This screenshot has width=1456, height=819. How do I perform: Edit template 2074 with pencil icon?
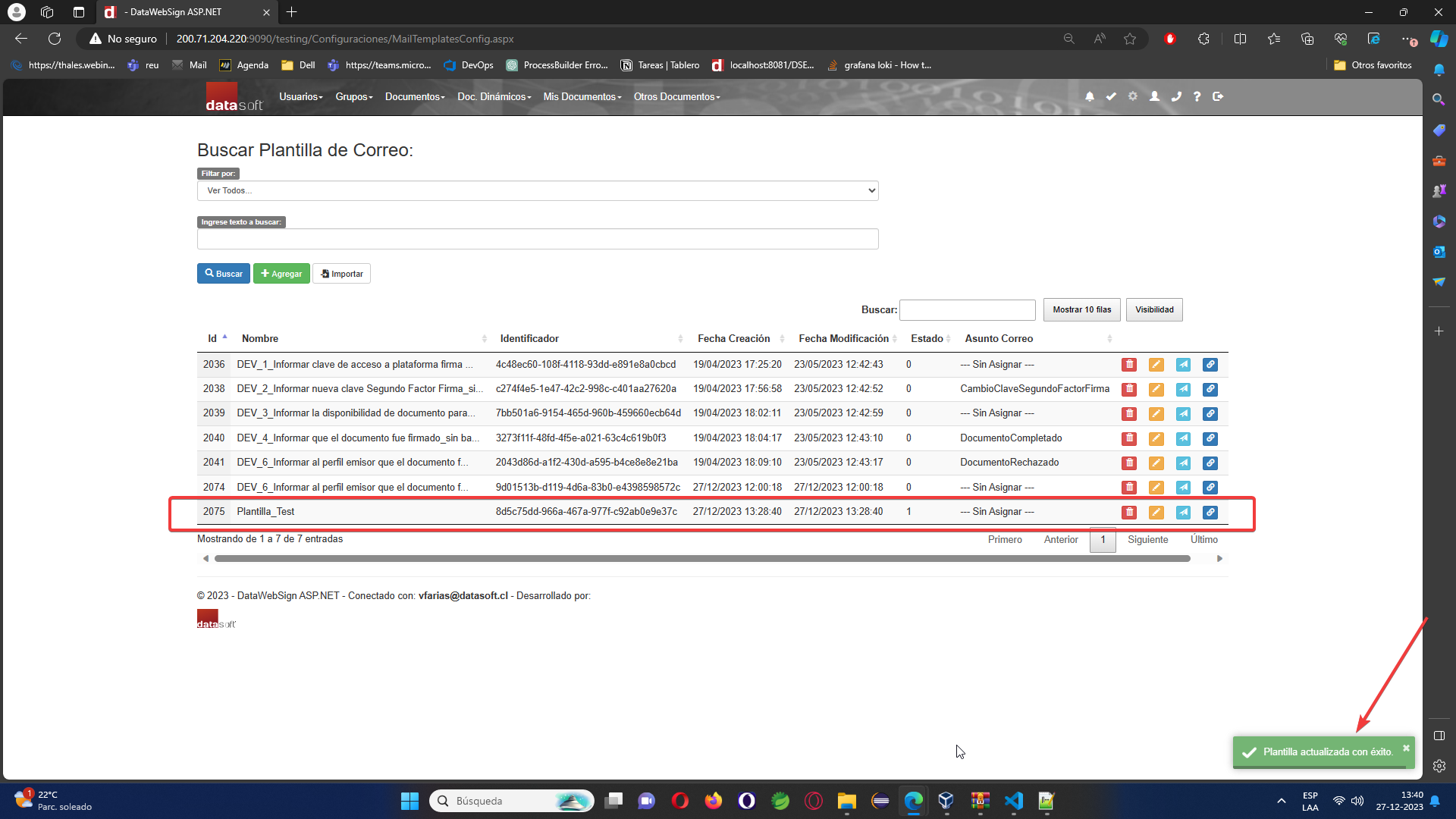click(1156, 488)
